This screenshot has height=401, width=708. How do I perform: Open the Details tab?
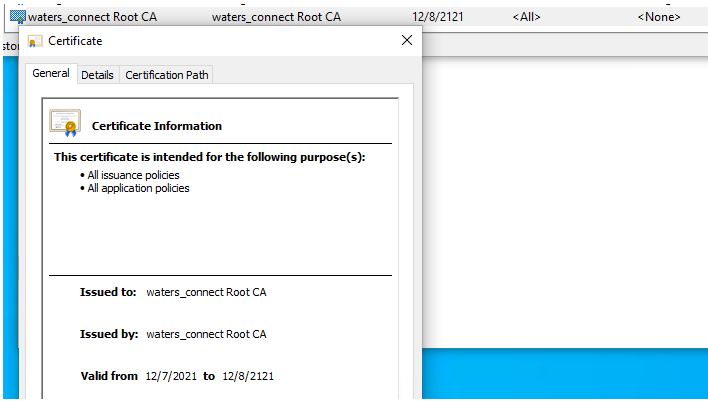point(97,75)
